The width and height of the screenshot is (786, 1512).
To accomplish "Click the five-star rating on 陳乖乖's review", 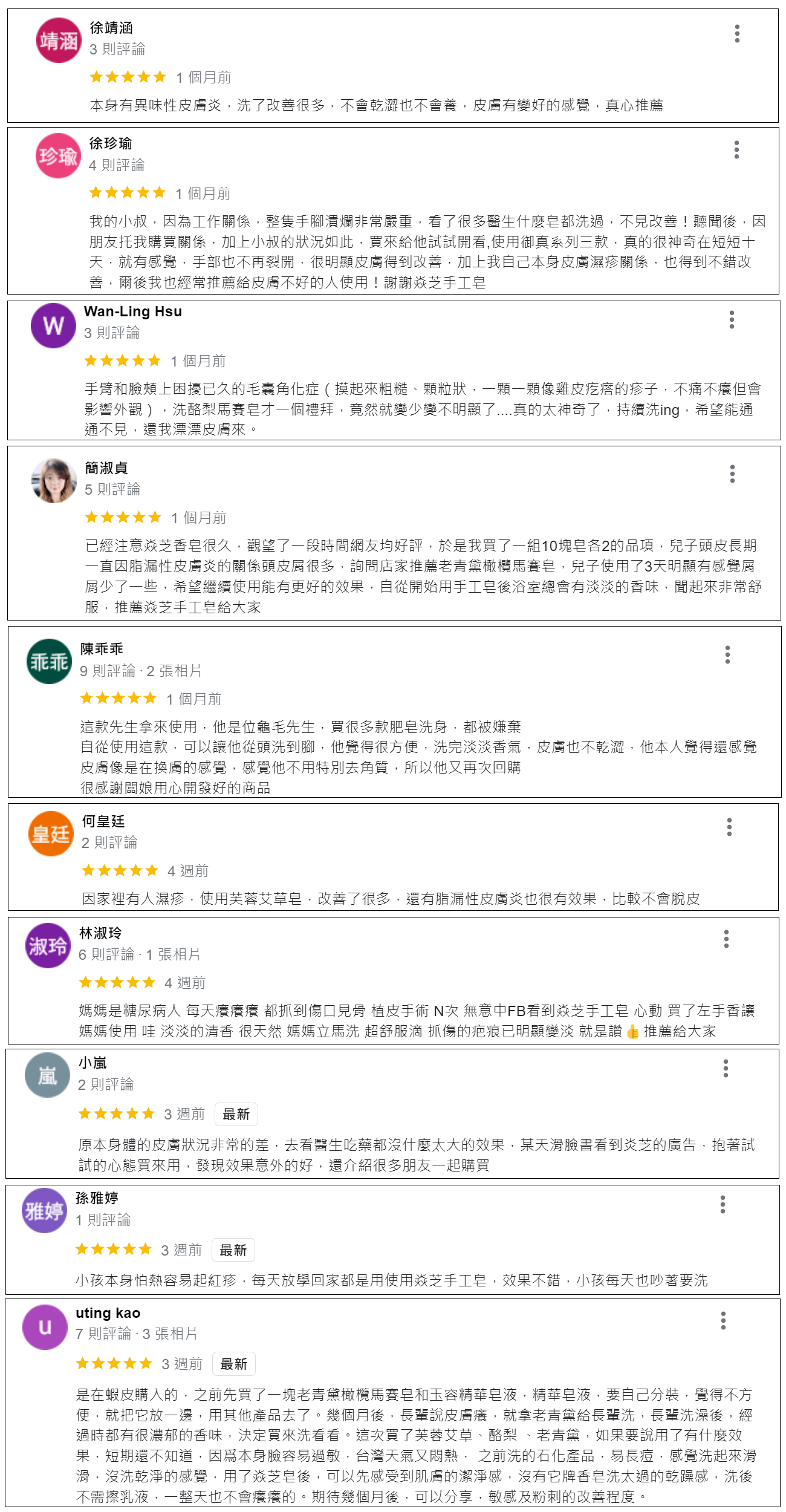I will [x=119, y=699].
